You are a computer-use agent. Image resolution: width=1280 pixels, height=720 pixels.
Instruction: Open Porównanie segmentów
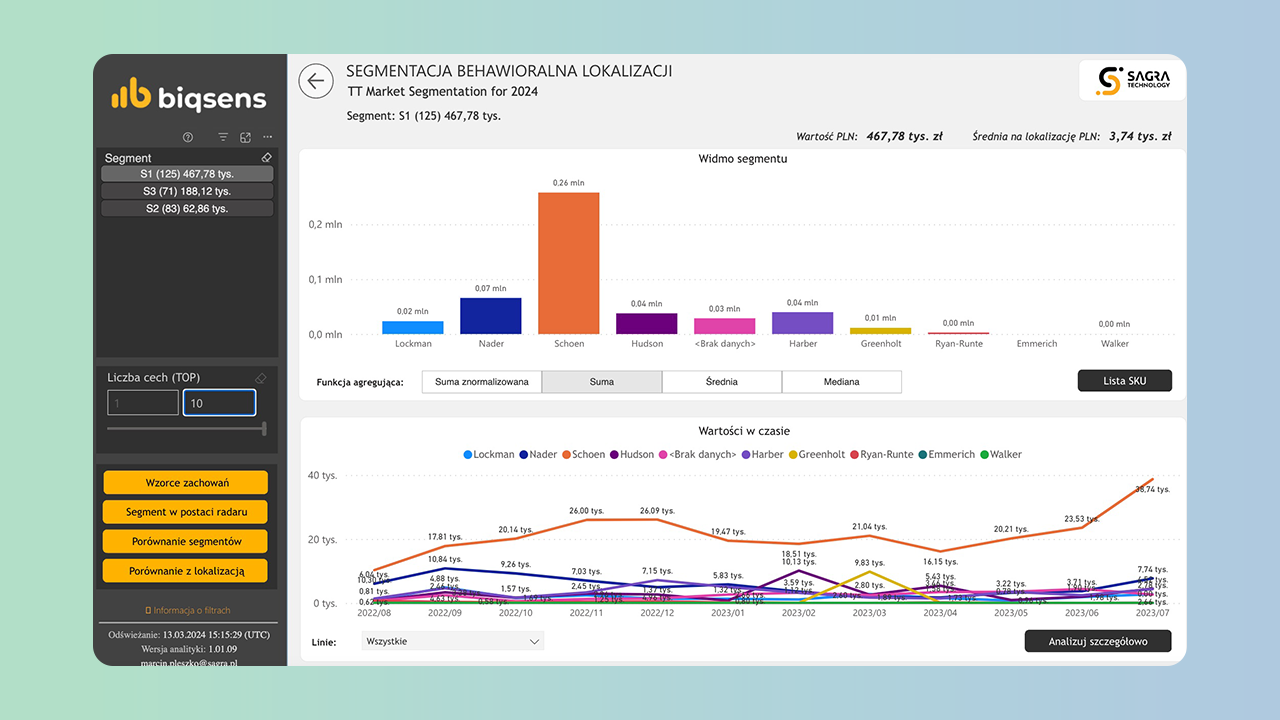point(186,541)
